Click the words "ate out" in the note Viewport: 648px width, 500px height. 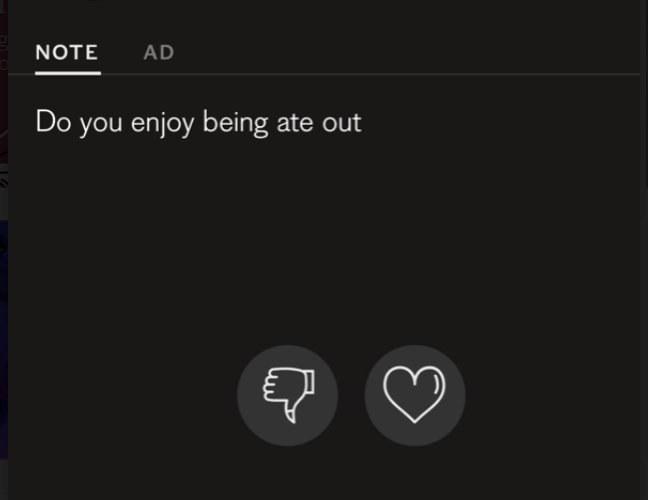pos(319,123)
